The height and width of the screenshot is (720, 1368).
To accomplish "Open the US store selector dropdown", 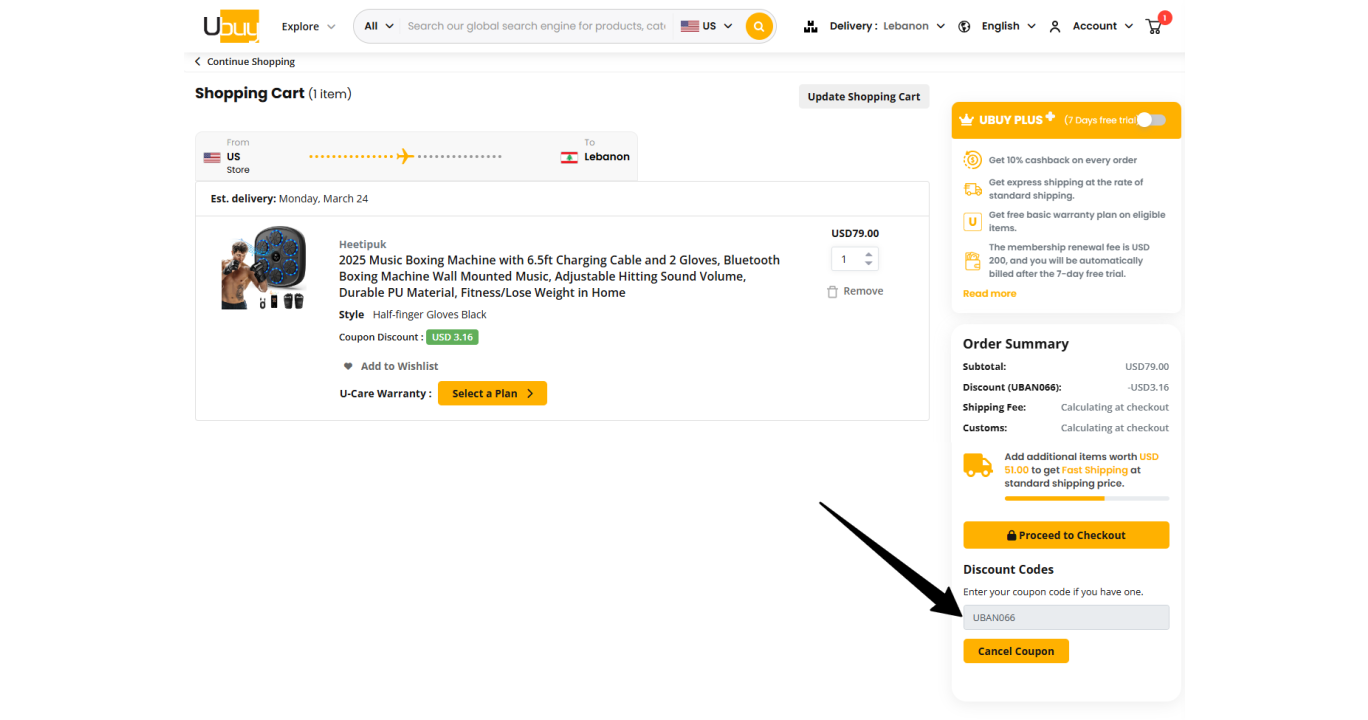I will (707, 26).
